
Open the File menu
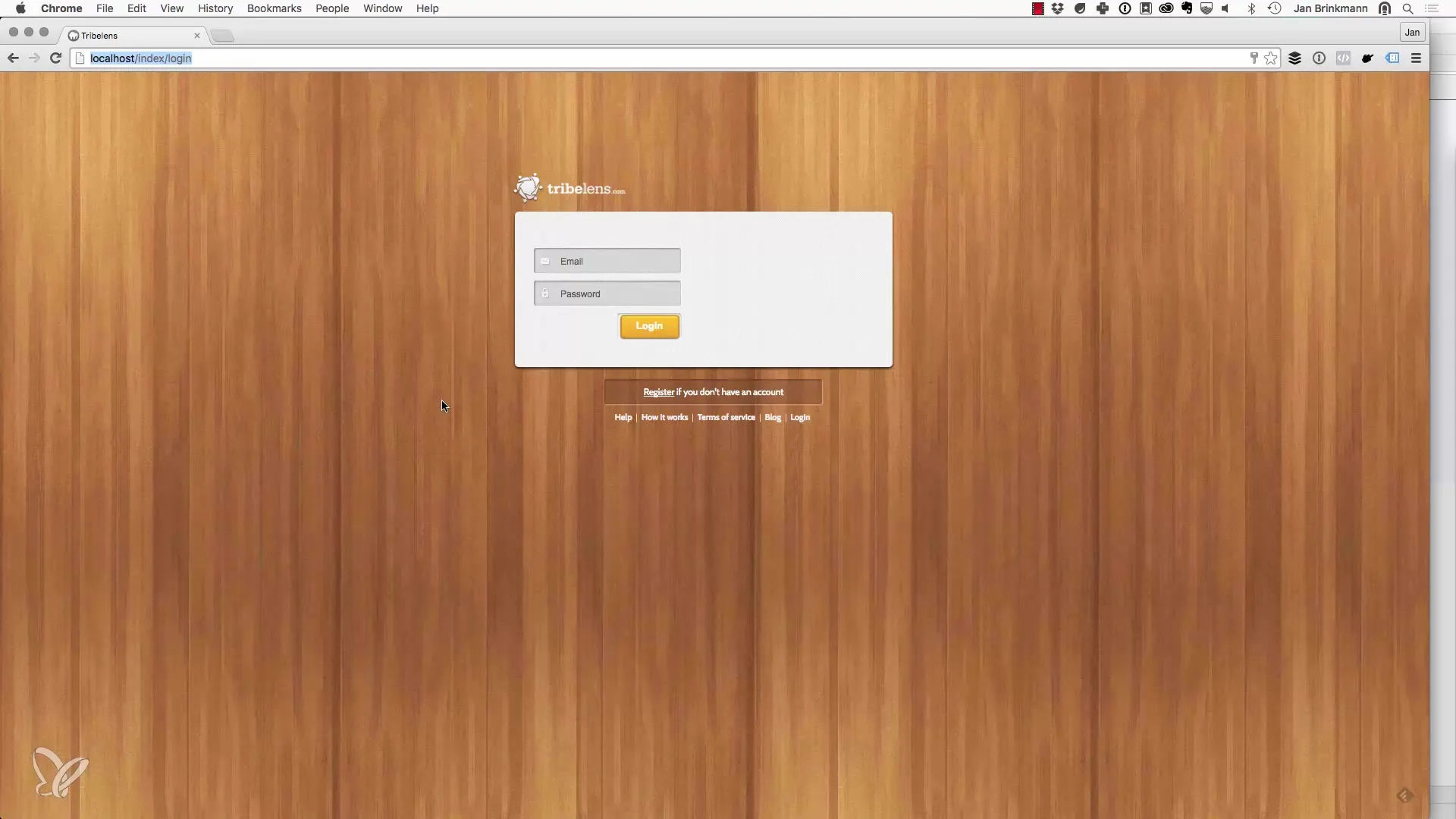tap(105, 8)
